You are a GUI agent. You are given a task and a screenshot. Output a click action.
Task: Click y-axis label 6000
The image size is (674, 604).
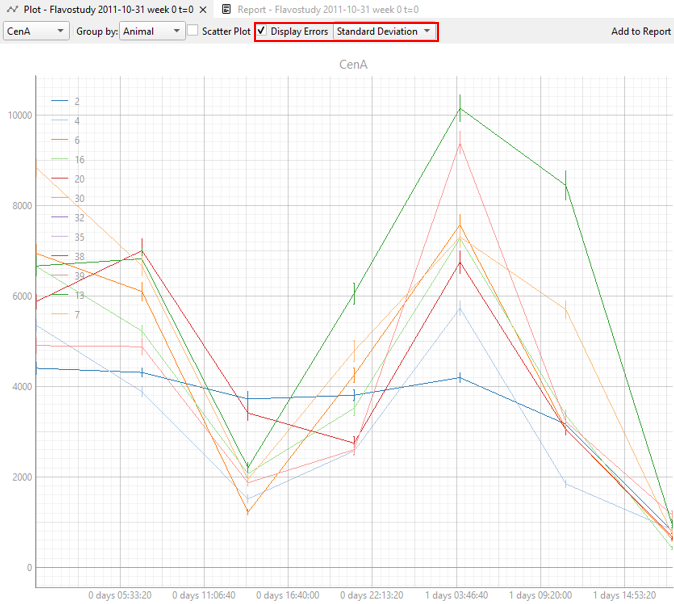(22, 296)
